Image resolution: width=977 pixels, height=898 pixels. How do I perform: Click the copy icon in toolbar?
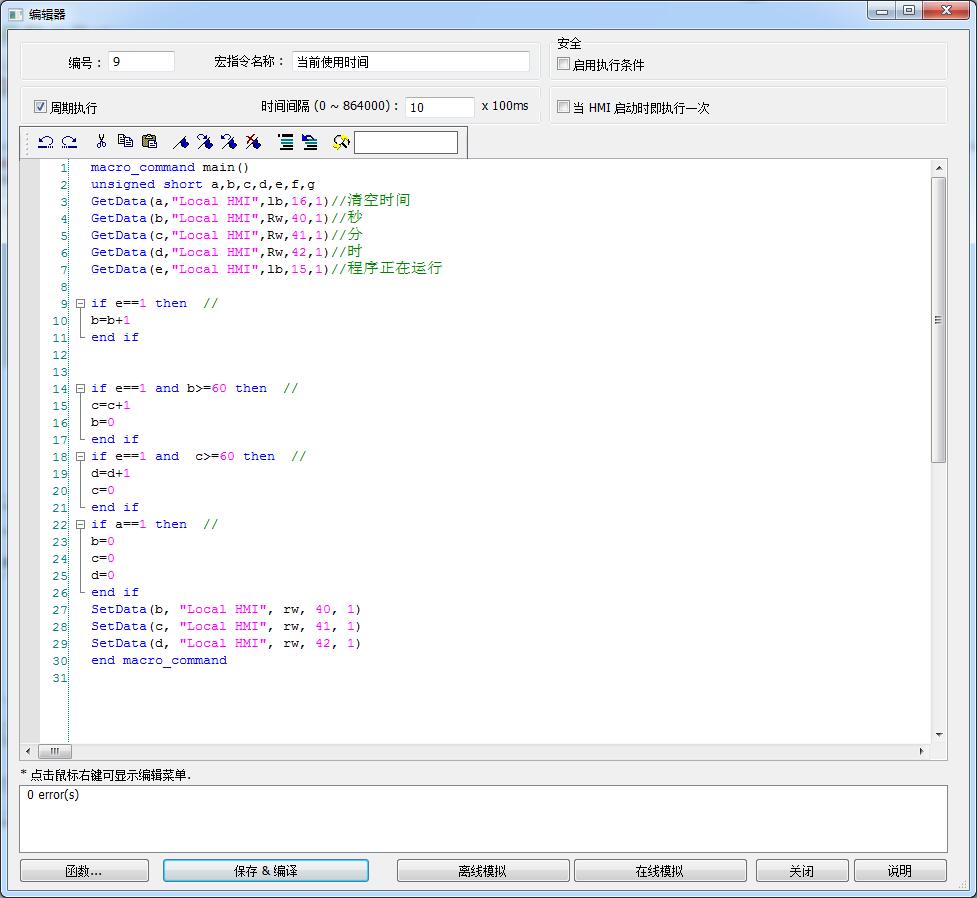[x=125, y=142]
